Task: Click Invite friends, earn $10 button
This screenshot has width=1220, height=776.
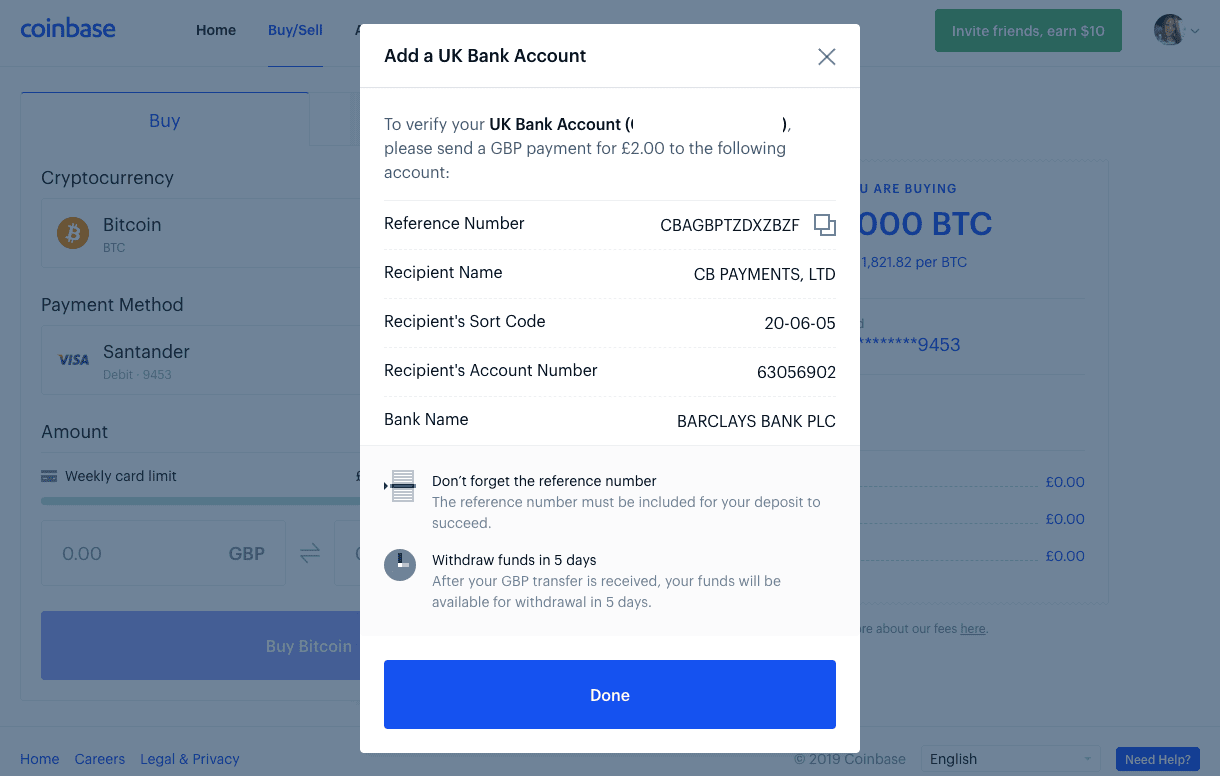Action: (x=1028, y=31)
